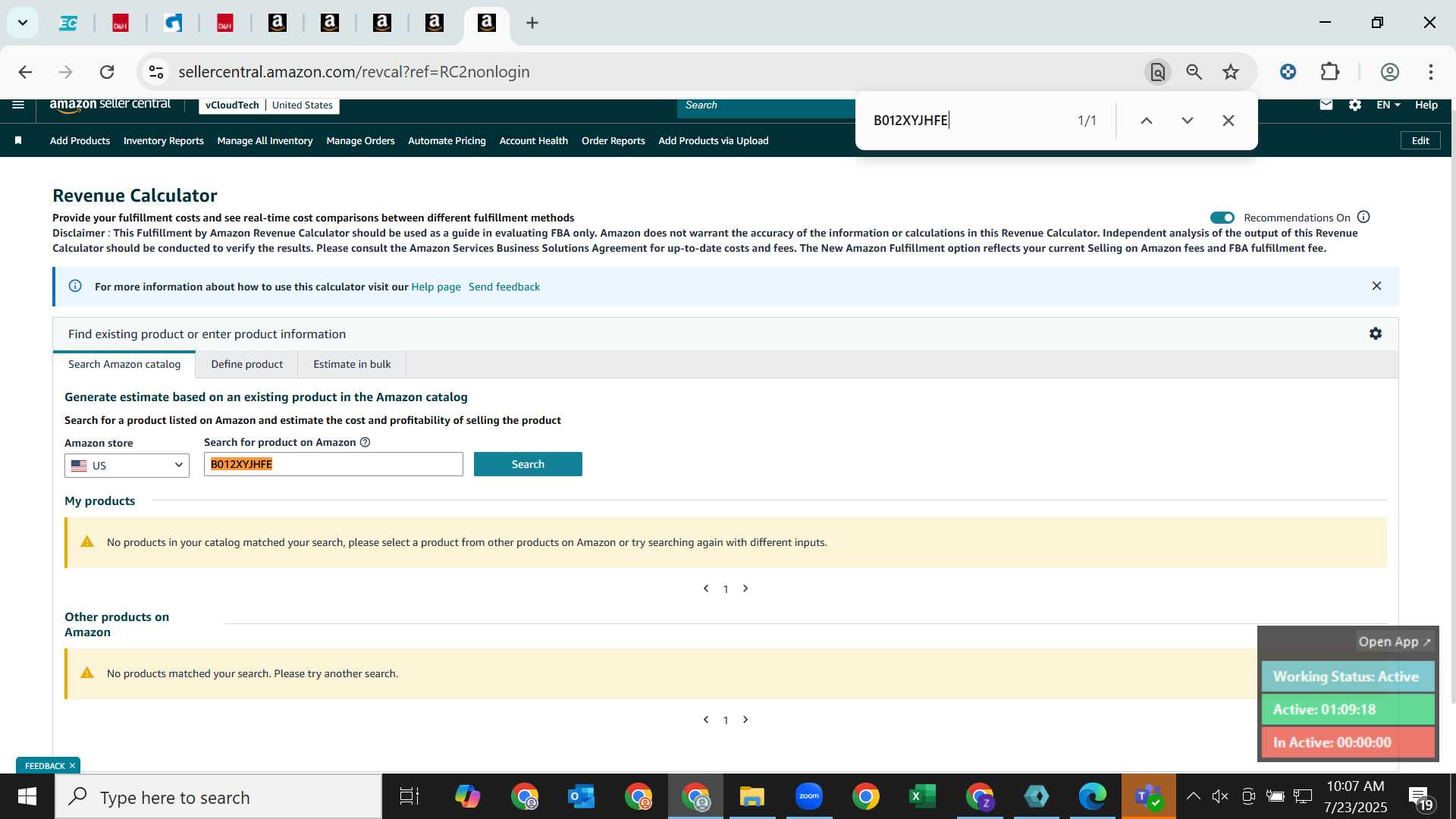The image size is (1456, 819).
Task: Go back to previous page
Action: pos(25,72)
